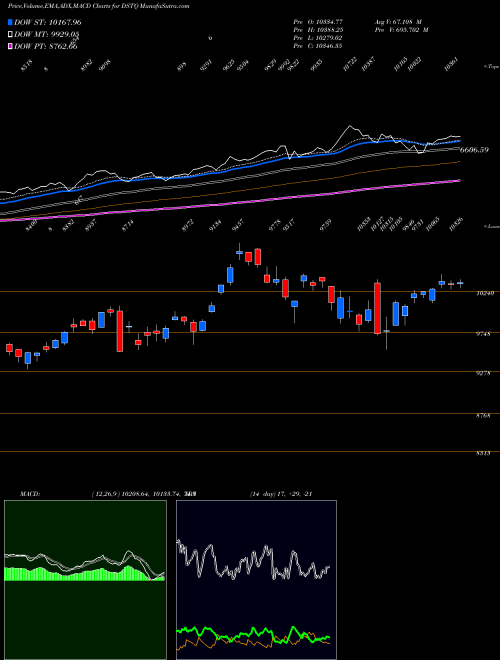The width and height of the screenshot is (500, 660).
Task: Select the 'DOW PT: 8762.66' legend text
Action: pyautogui.click(x=45, y=46)
